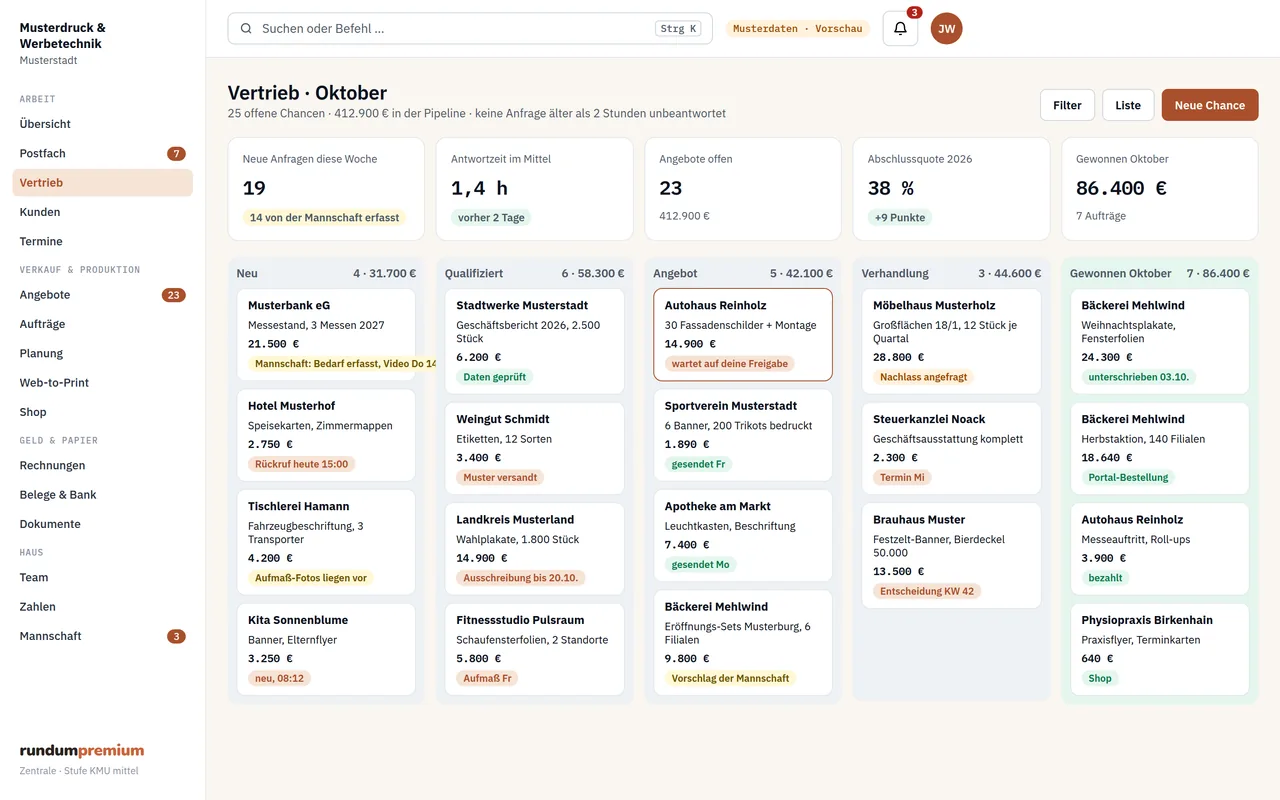Focus the search or command field
The image size is (1280, 800).
click(470, 29)
